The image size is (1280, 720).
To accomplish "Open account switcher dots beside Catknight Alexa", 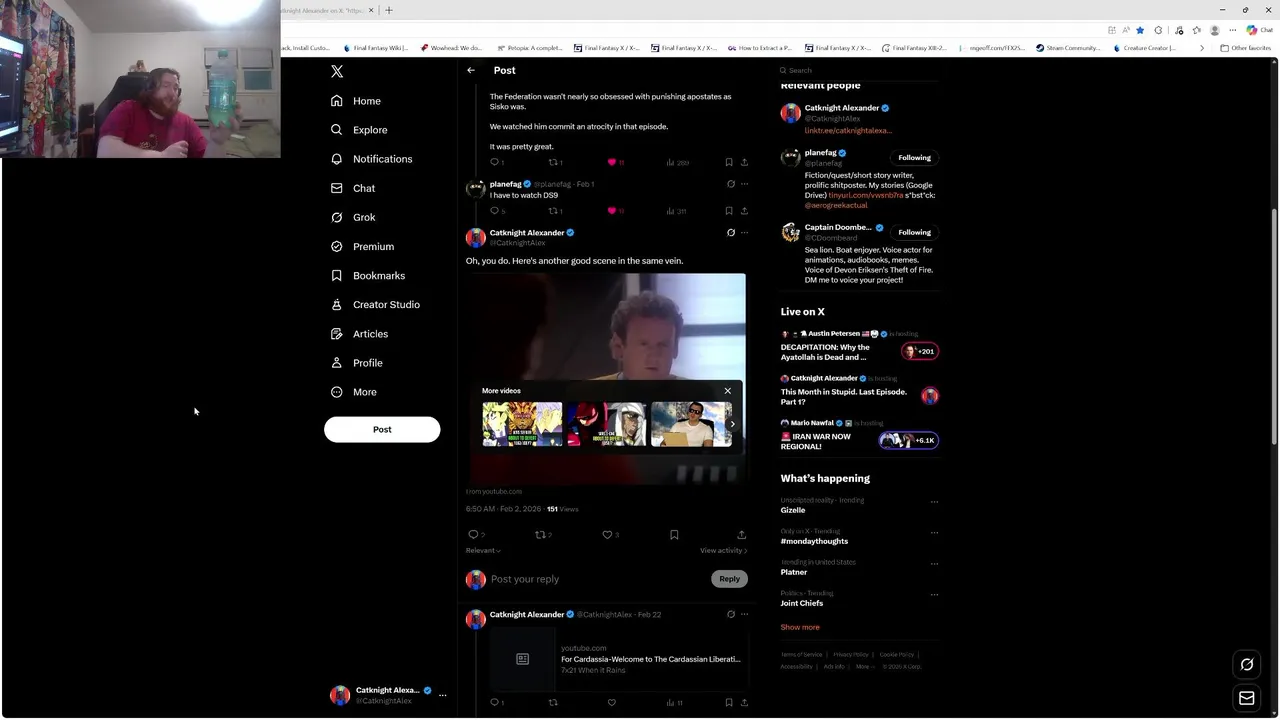I will pos(442,695).
